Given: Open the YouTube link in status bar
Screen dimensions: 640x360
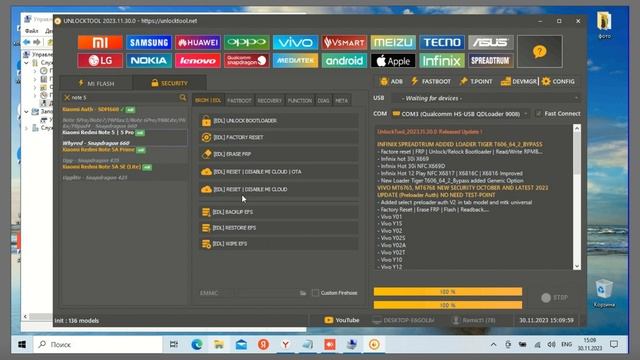Looking at the screenshot, I should [x=342, y=320].
